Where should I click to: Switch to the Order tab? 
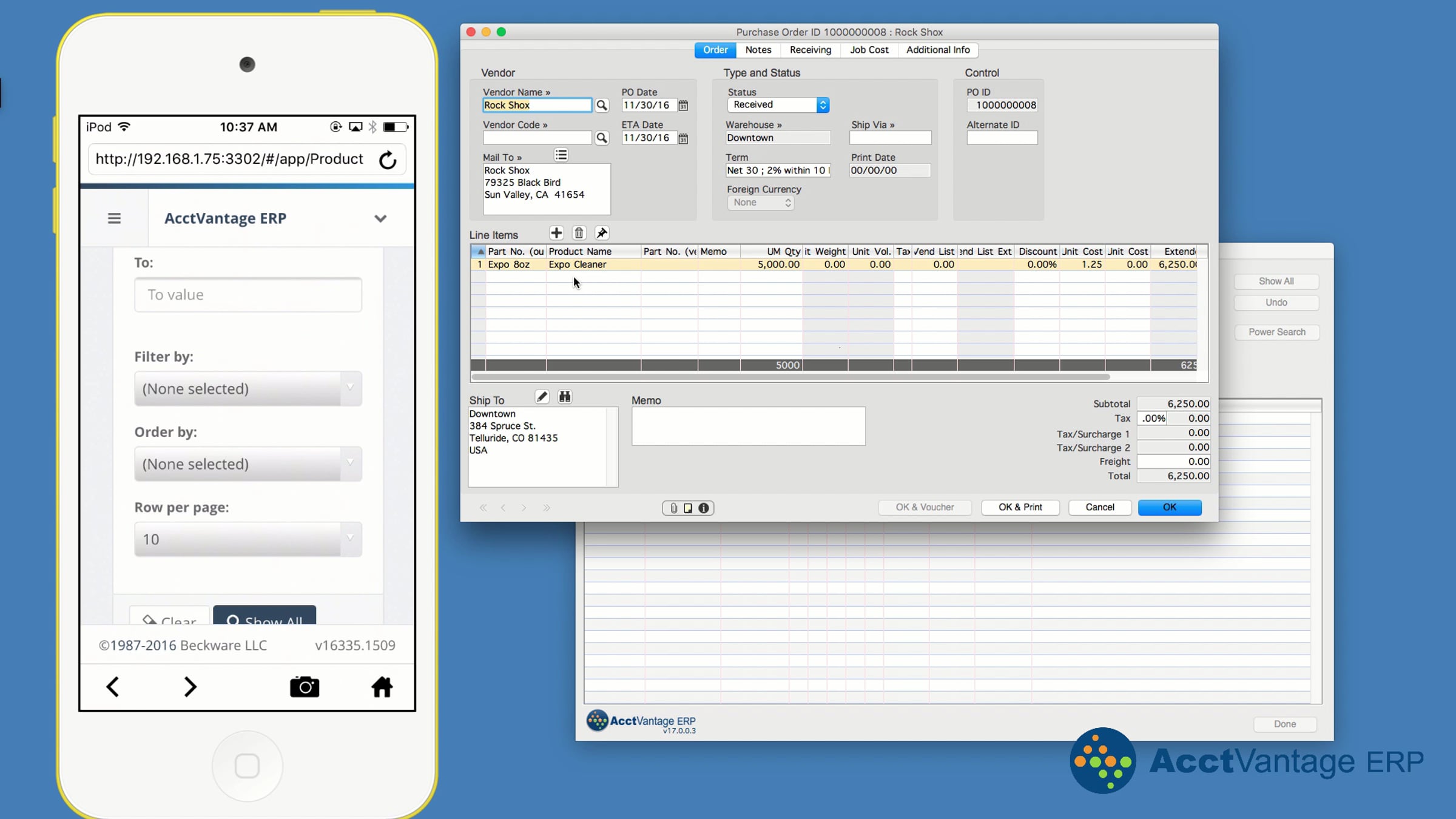(x=715, y=50)
